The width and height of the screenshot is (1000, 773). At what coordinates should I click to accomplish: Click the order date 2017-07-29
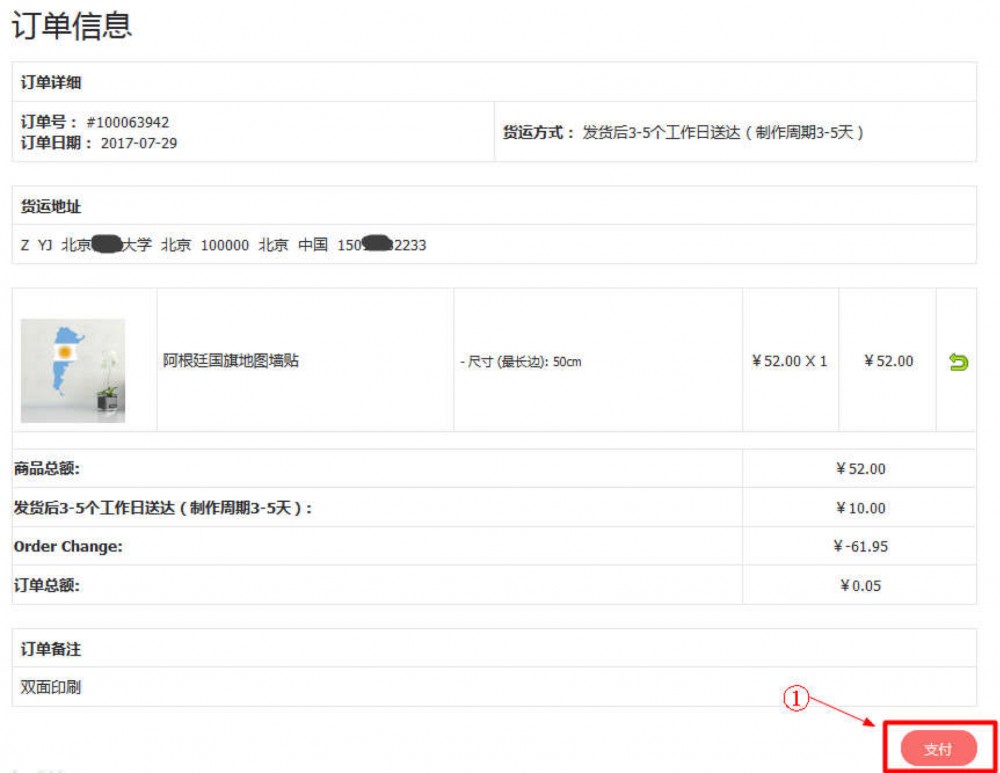139,143
